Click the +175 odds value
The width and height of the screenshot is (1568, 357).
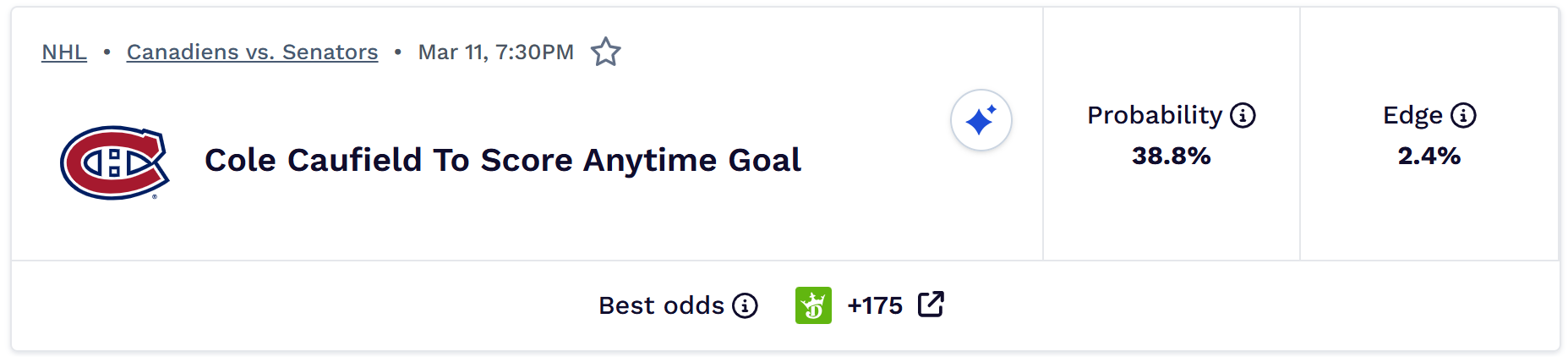875,305
